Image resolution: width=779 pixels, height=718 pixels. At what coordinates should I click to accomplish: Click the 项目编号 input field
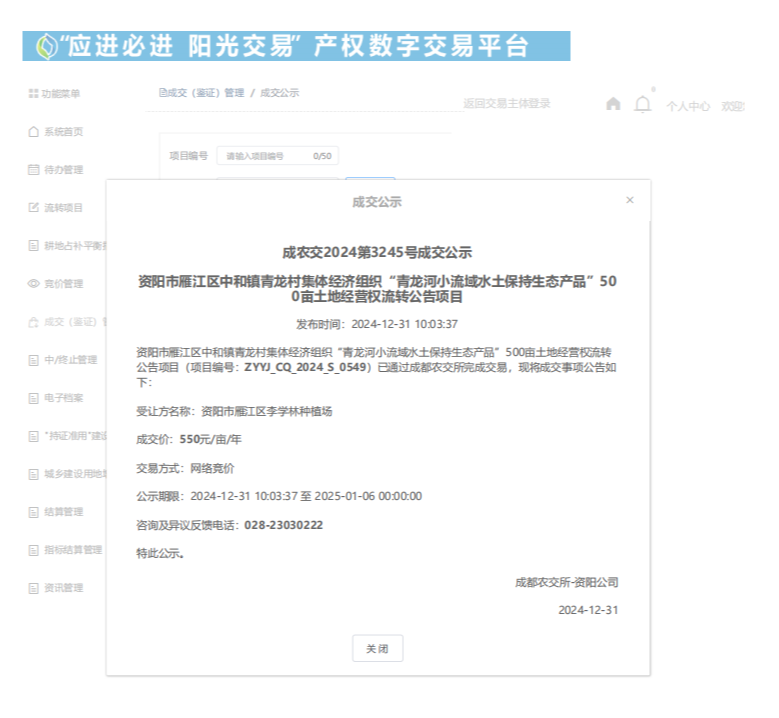point(277,156)
